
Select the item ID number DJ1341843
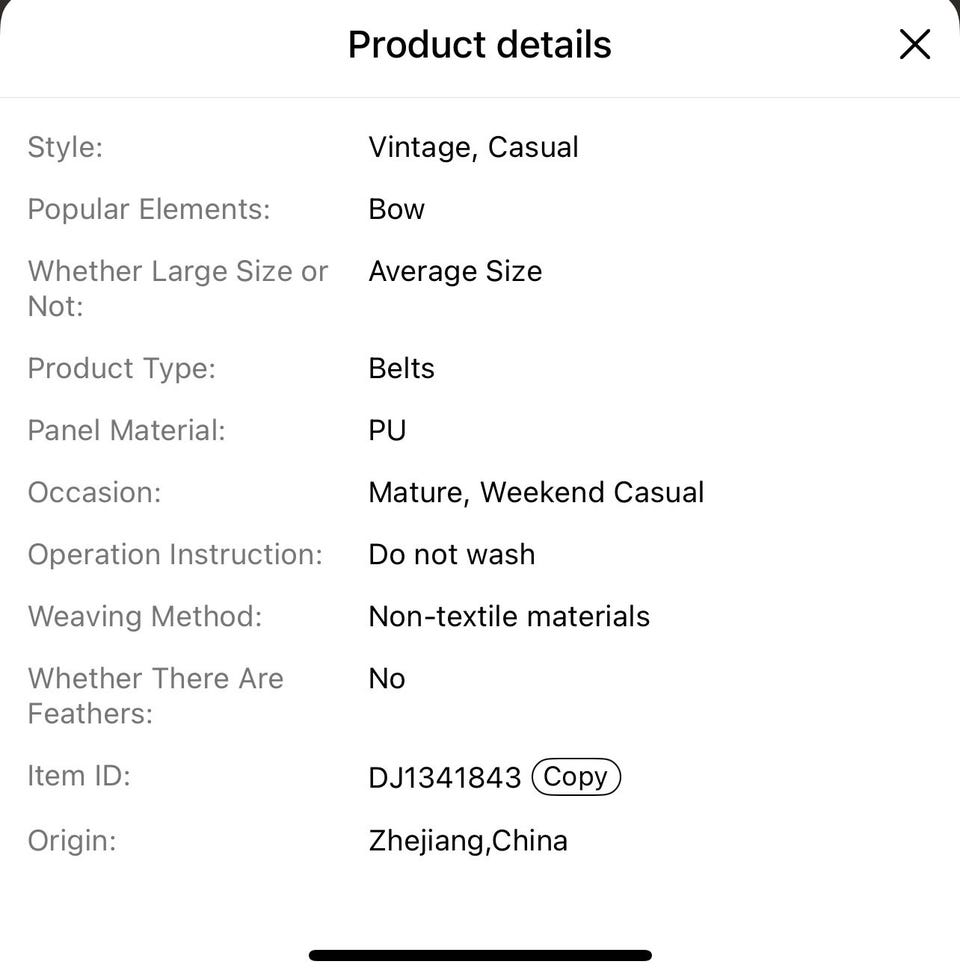pos(445,778)
